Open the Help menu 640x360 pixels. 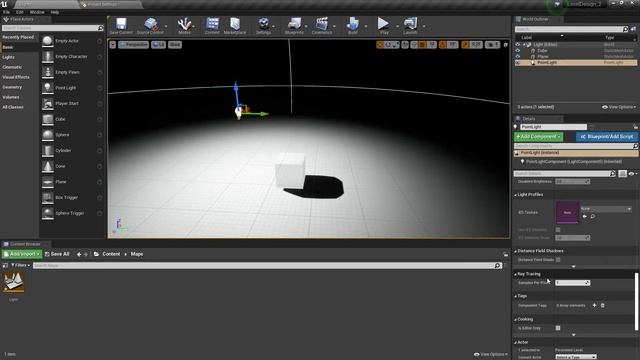tap(55, 12)
